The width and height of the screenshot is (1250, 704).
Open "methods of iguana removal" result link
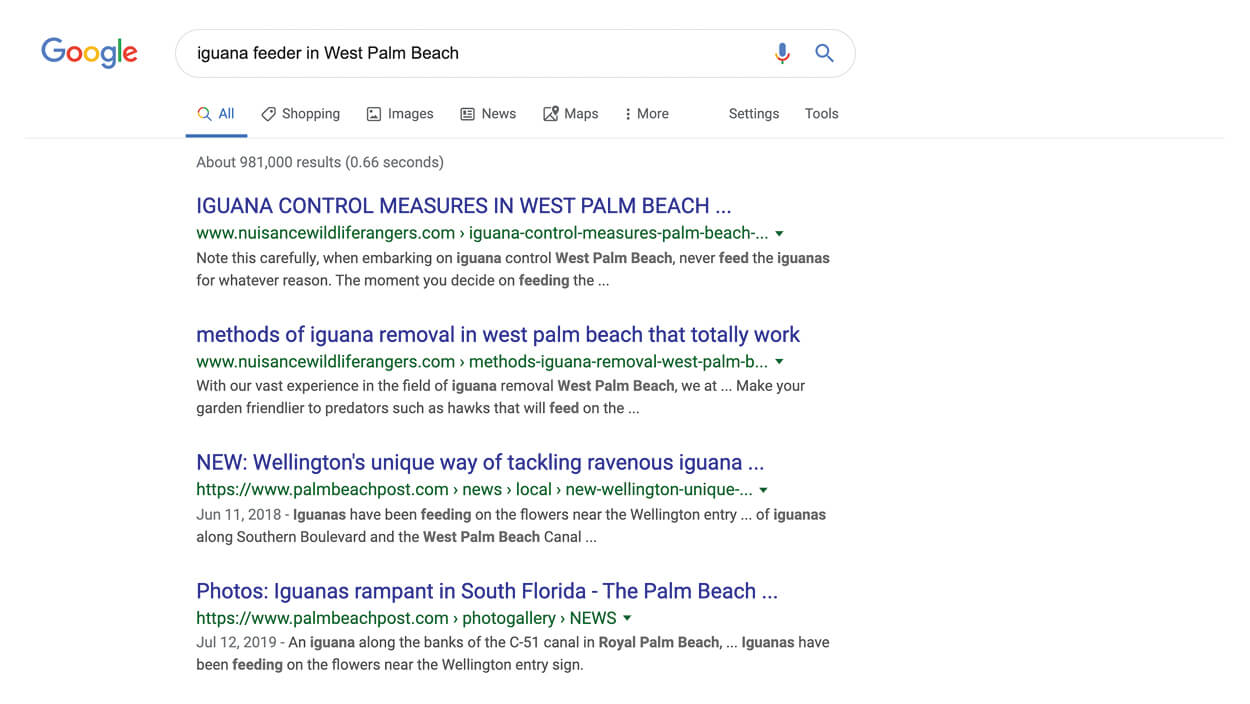pyautogui.click(x=497, y=335)
